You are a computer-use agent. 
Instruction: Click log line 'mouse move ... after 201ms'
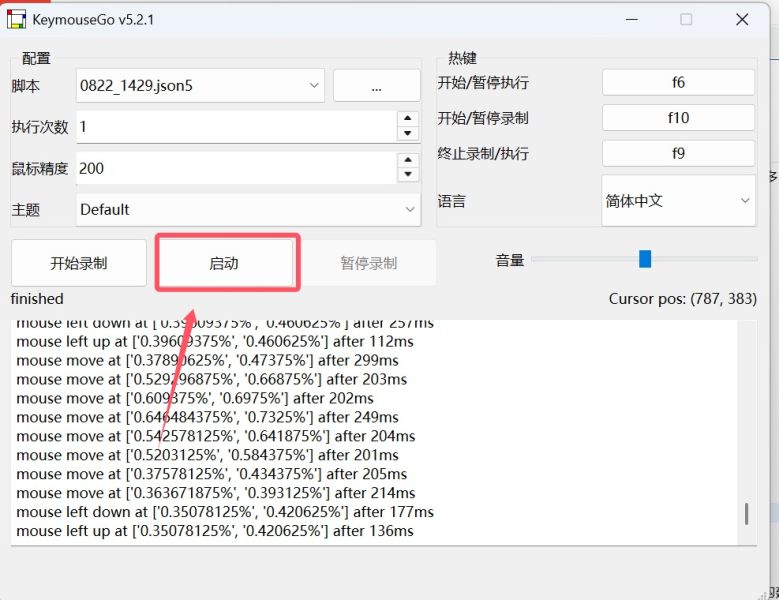(207, 455)
